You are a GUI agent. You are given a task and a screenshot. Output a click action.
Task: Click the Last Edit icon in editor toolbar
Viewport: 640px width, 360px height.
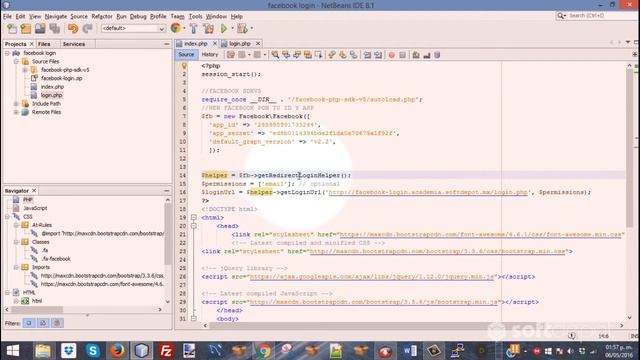pos(231,55)
